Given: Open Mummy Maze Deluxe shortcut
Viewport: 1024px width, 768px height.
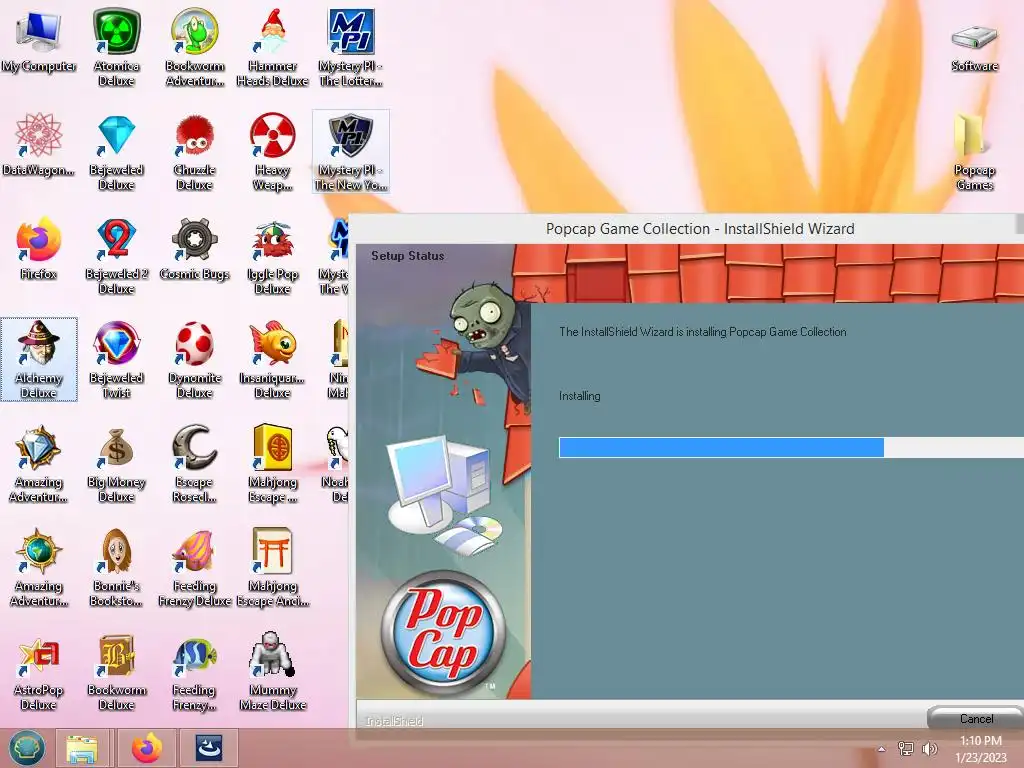Looking at the screenshot, I should coord(272,671).
